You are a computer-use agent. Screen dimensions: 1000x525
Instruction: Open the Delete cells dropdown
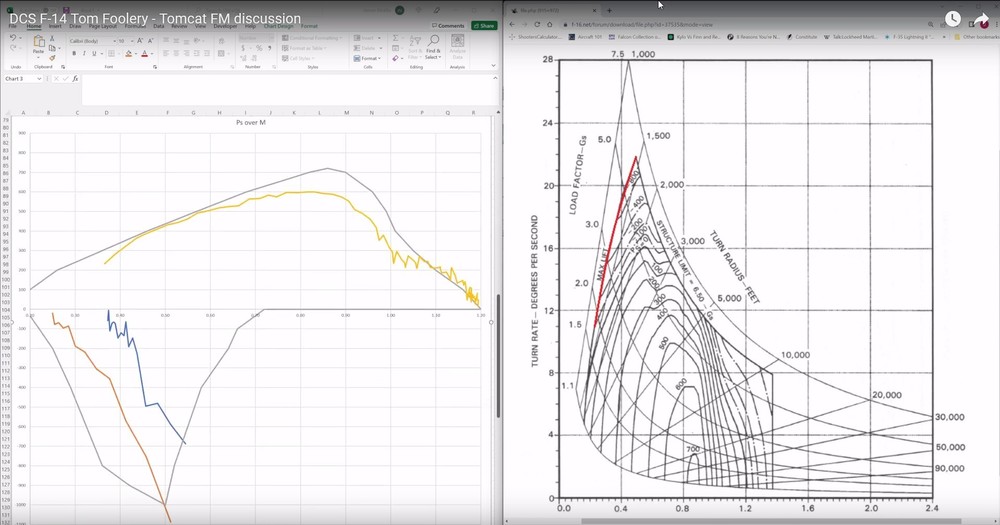(367, 48)
